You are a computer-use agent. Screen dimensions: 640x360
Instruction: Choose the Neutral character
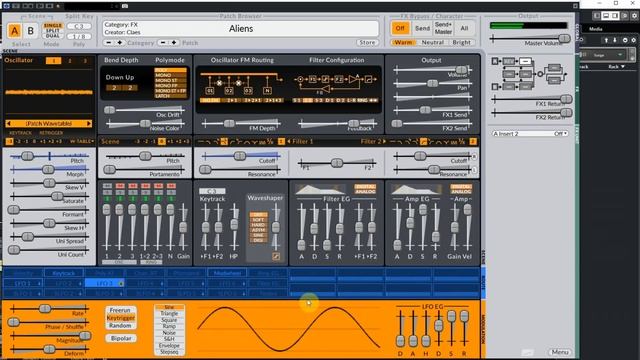[x=432, y=42]
